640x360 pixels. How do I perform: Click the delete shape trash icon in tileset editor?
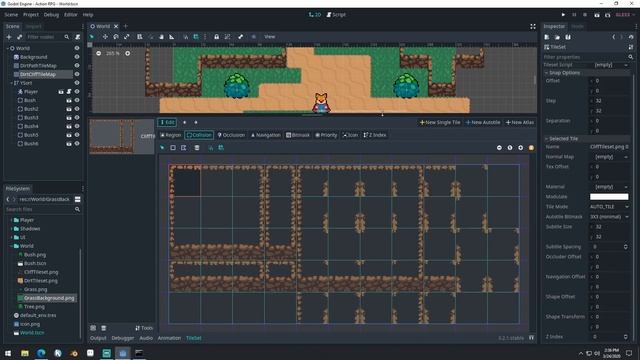tap(197, 148)
